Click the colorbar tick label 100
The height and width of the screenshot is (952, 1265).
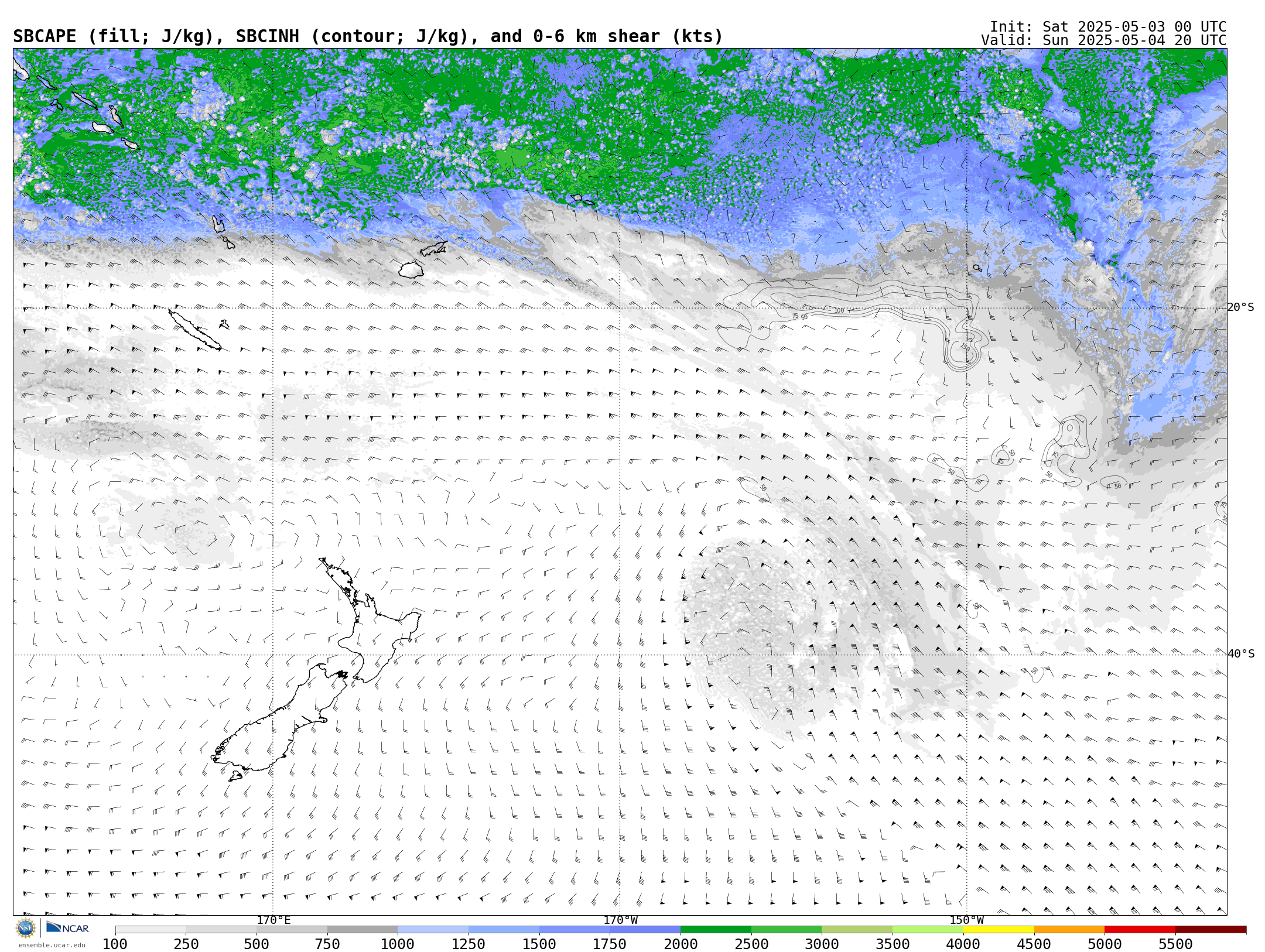[115, 944]
